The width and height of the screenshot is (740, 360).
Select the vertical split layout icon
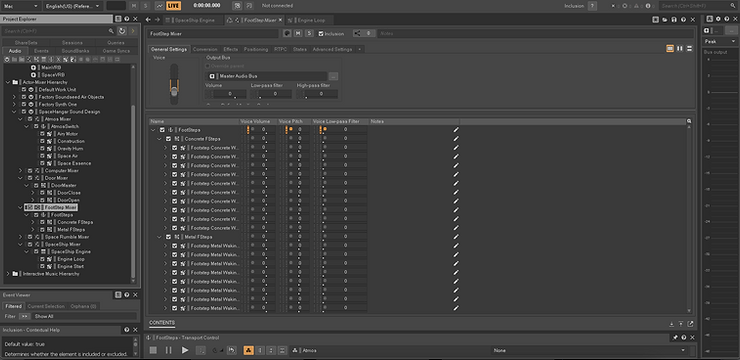pyautogui.click(x=680, y=49)
